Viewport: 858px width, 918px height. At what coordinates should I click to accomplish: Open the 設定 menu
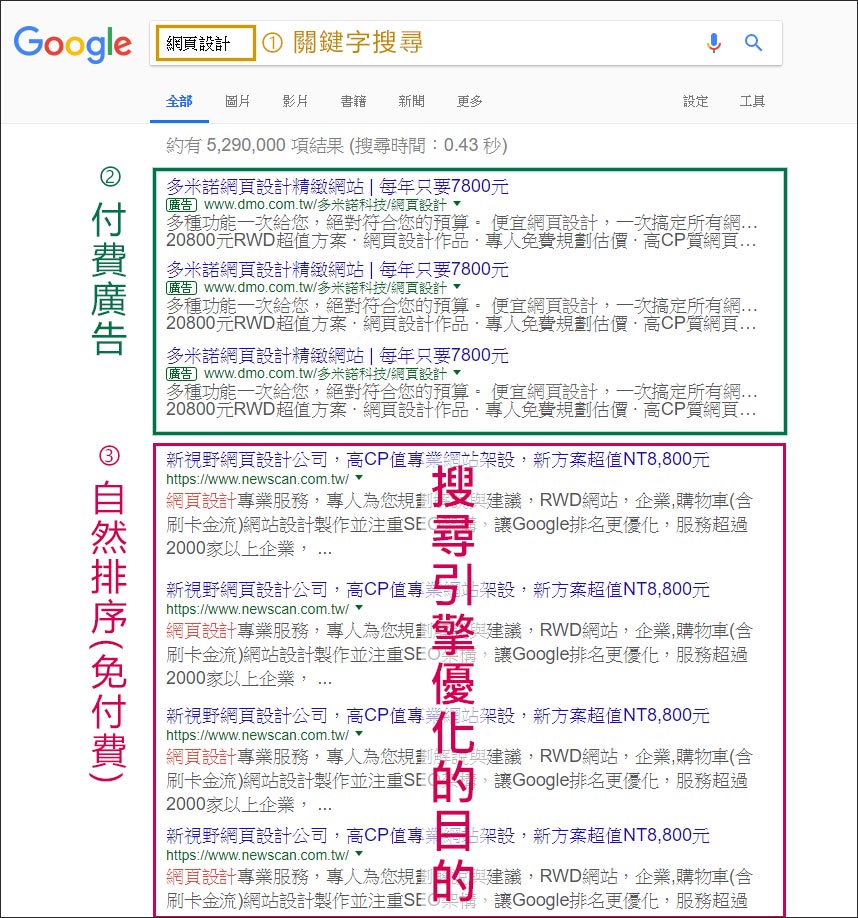click(x=696, y=101)
